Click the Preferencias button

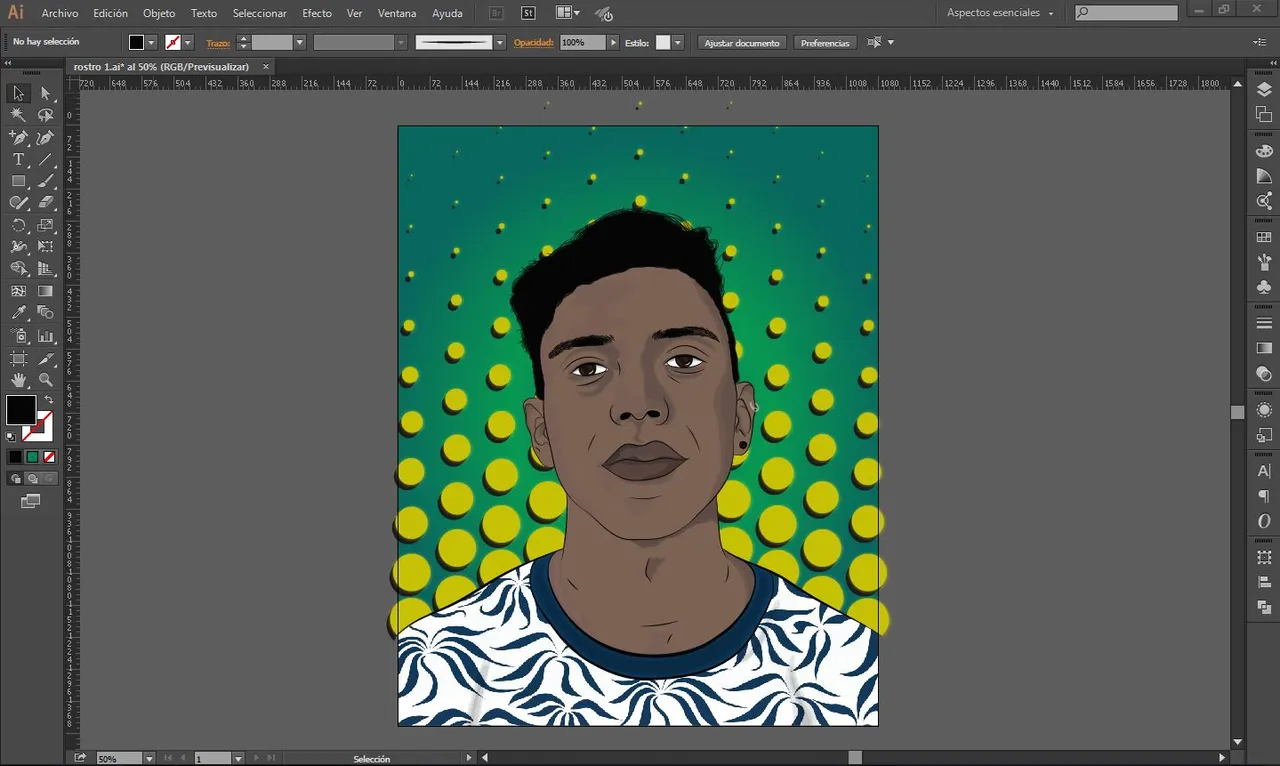pos(825,43)
